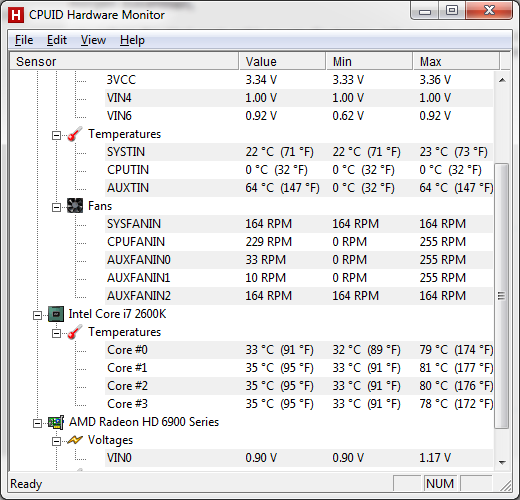Image resolution: width=520 pixels, height=500 pixels.
Task: Select the Core #0 temperature row
Action: [x=299, y=350]
